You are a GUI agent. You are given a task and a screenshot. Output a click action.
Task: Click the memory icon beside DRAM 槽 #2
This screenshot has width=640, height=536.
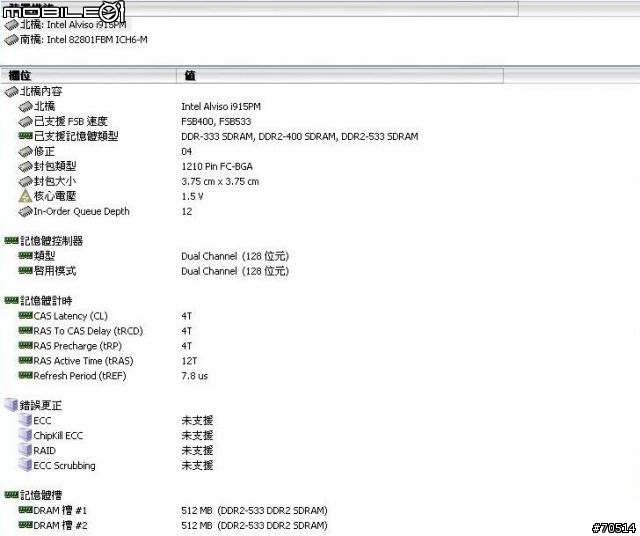tap(25, 525)
